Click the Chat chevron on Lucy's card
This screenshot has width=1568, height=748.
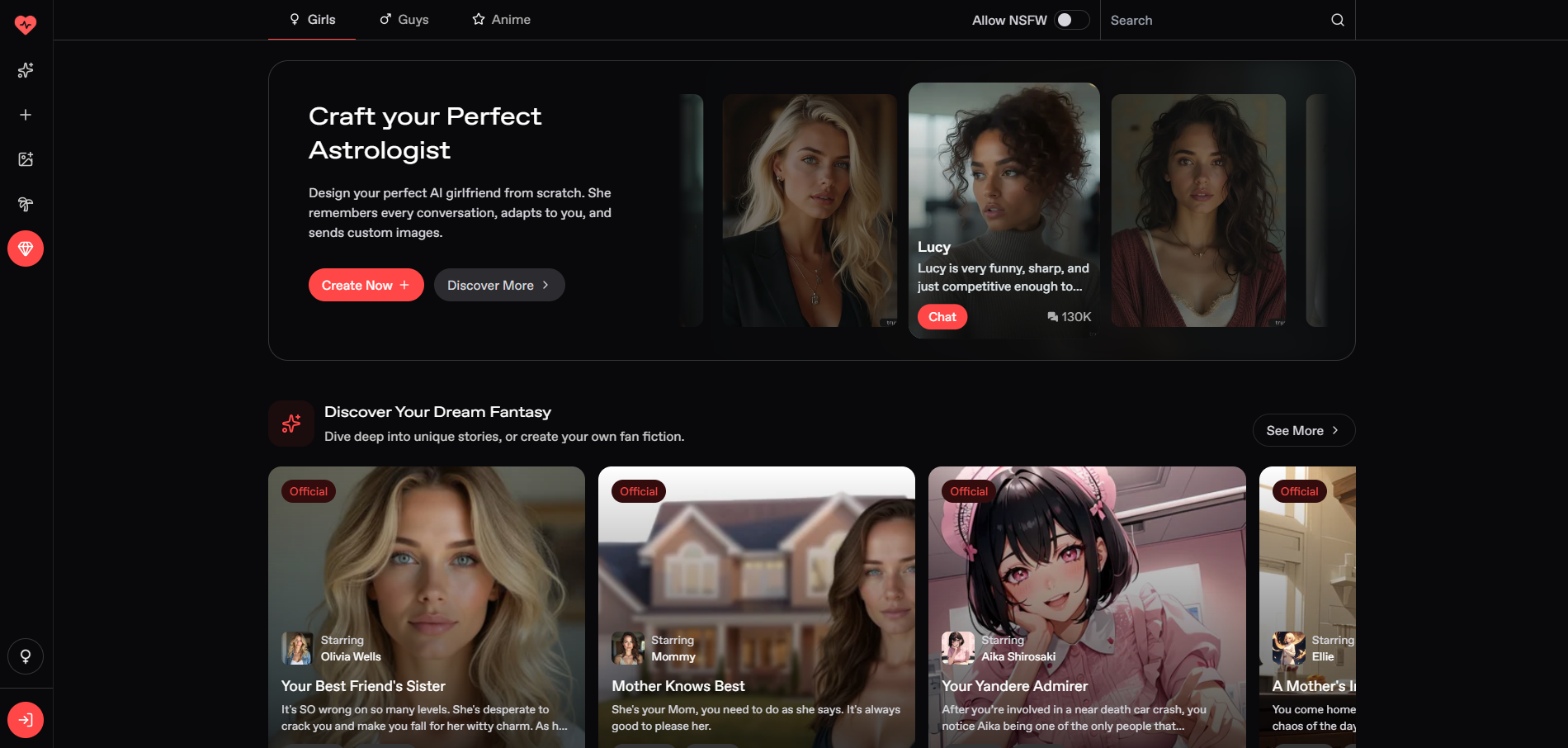click(x=942, y=316)
